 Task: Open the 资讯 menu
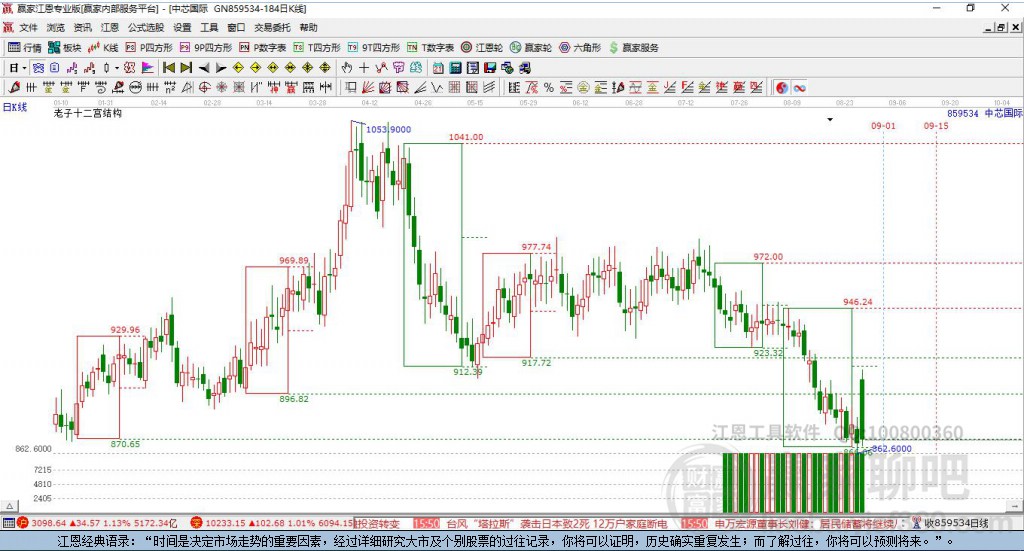tap(82, 27)
